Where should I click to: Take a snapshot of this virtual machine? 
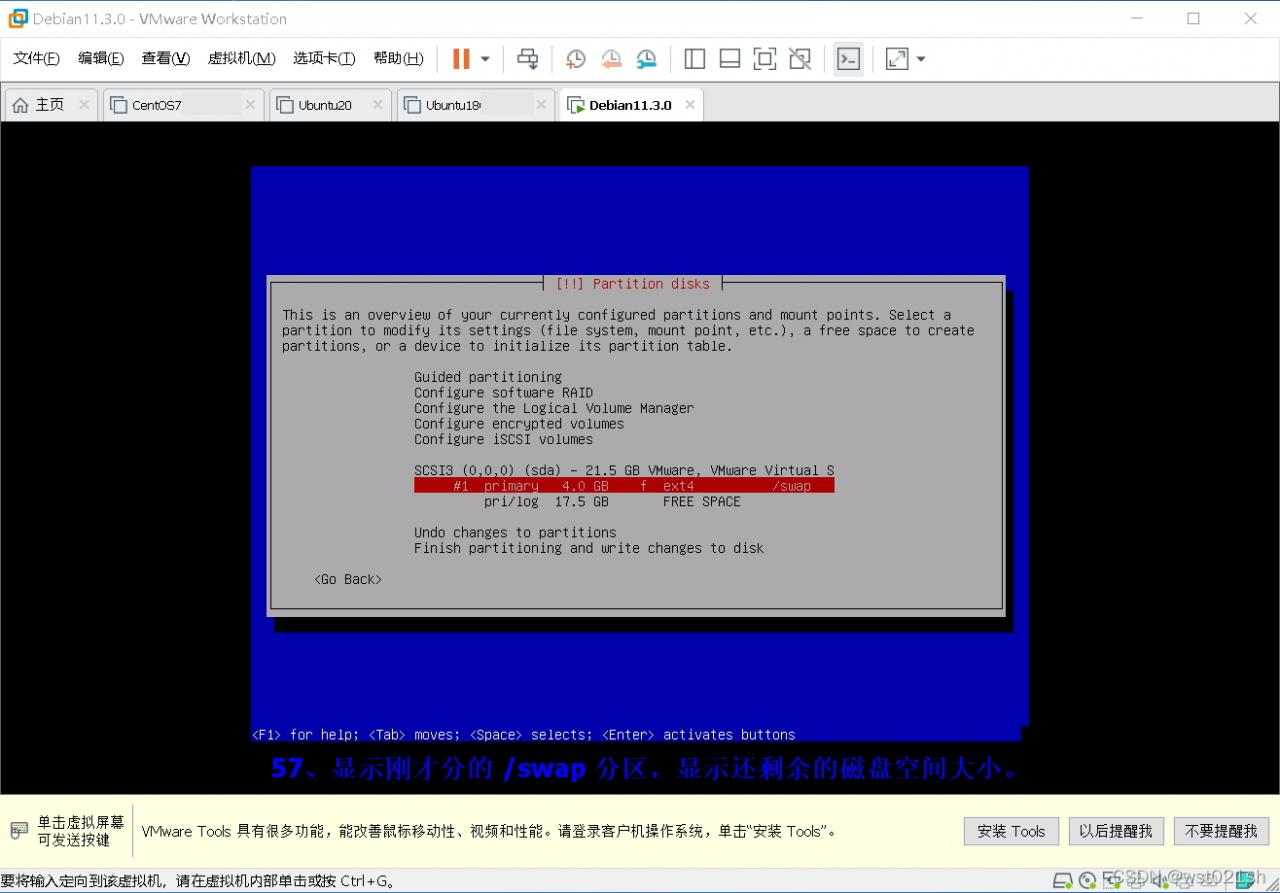click(x=575, y=59)
